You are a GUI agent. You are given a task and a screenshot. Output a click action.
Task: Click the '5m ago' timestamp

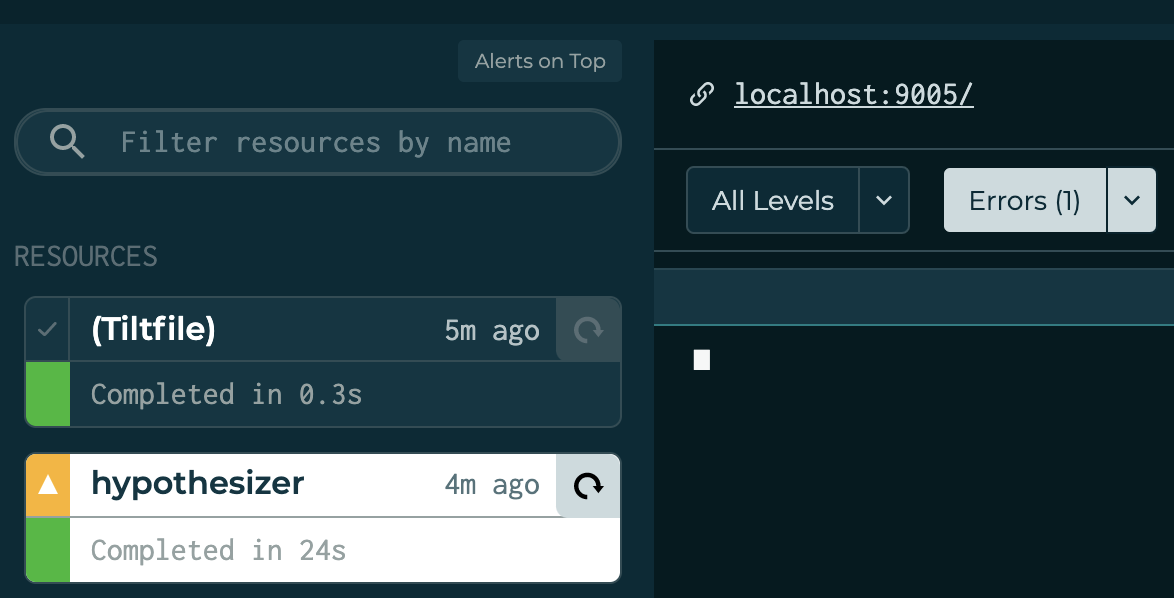(492, 330)
